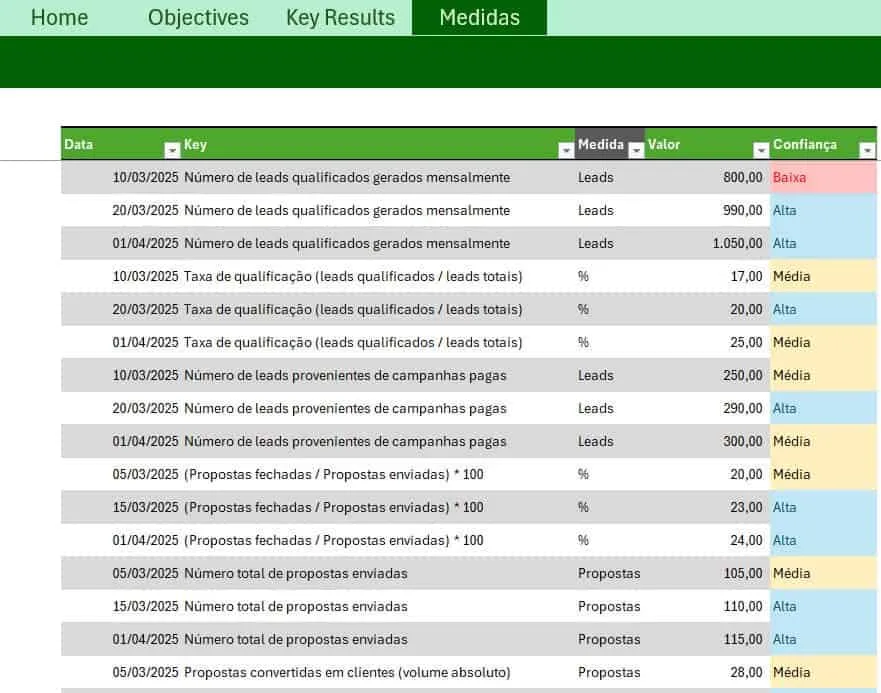Click Key cell of 01/04/2025 Propostas fechadas row
The height and width of the screenshot is (693, 881).
tap(378, 540)
